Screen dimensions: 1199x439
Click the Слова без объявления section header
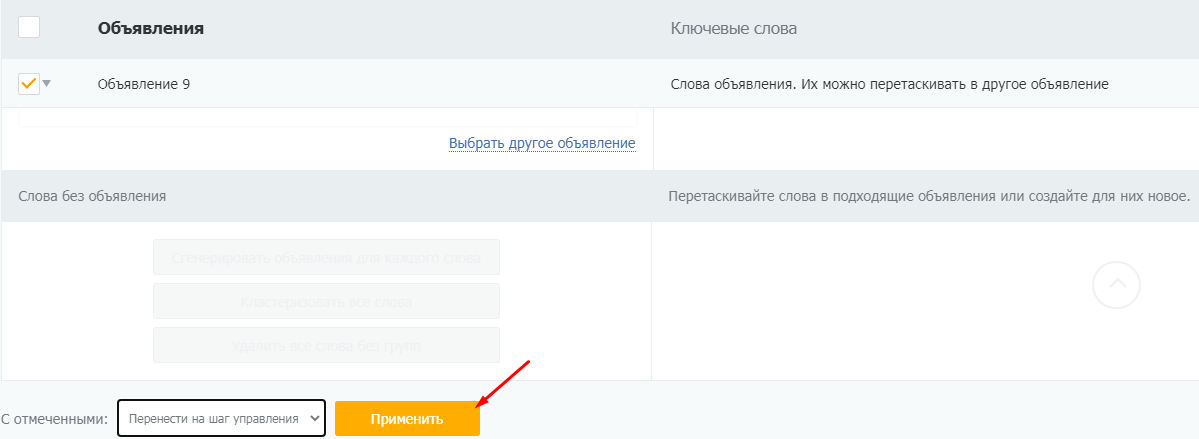[x=93, y=196]
